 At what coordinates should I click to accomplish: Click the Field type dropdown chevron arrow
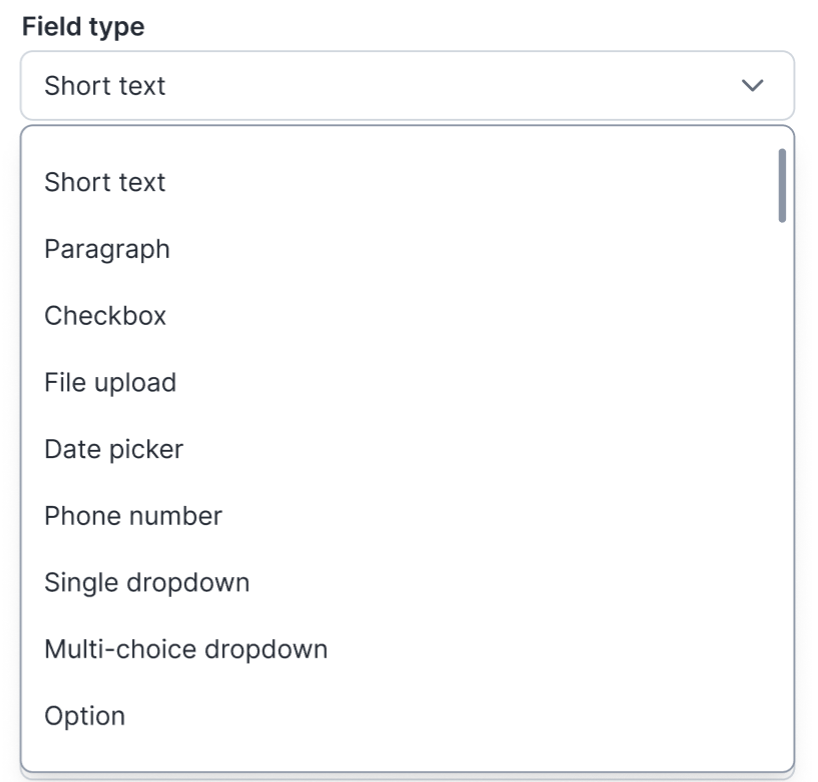[x=752, y=86]
